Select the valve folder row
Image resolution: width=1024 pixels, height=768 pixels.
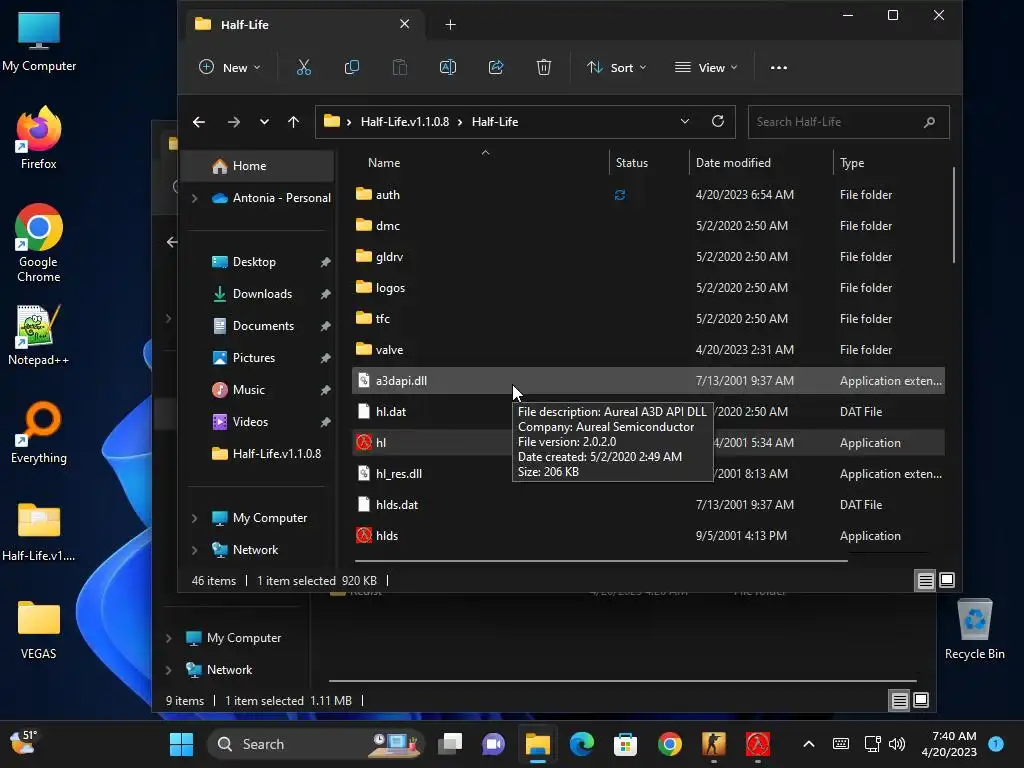coord(648,349)
